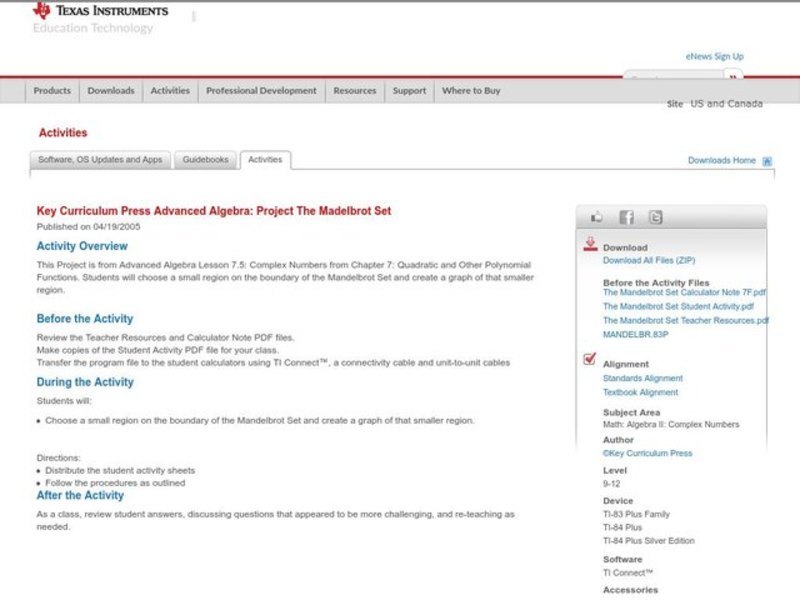Screen dimensions: 800x600
Task: Select Software, OS Updates and Apps tab
Action: (x=100, y=160)
